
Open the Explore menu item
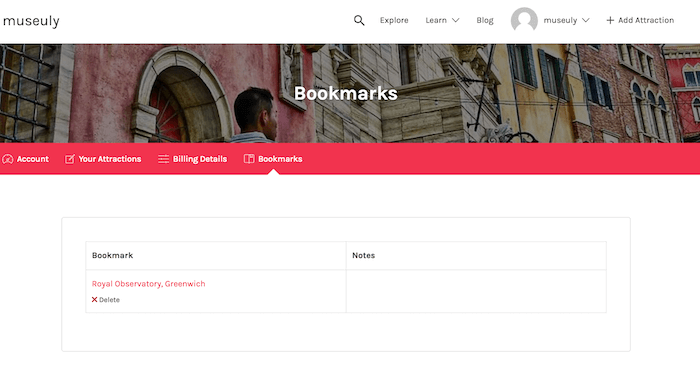click(394, 20)
